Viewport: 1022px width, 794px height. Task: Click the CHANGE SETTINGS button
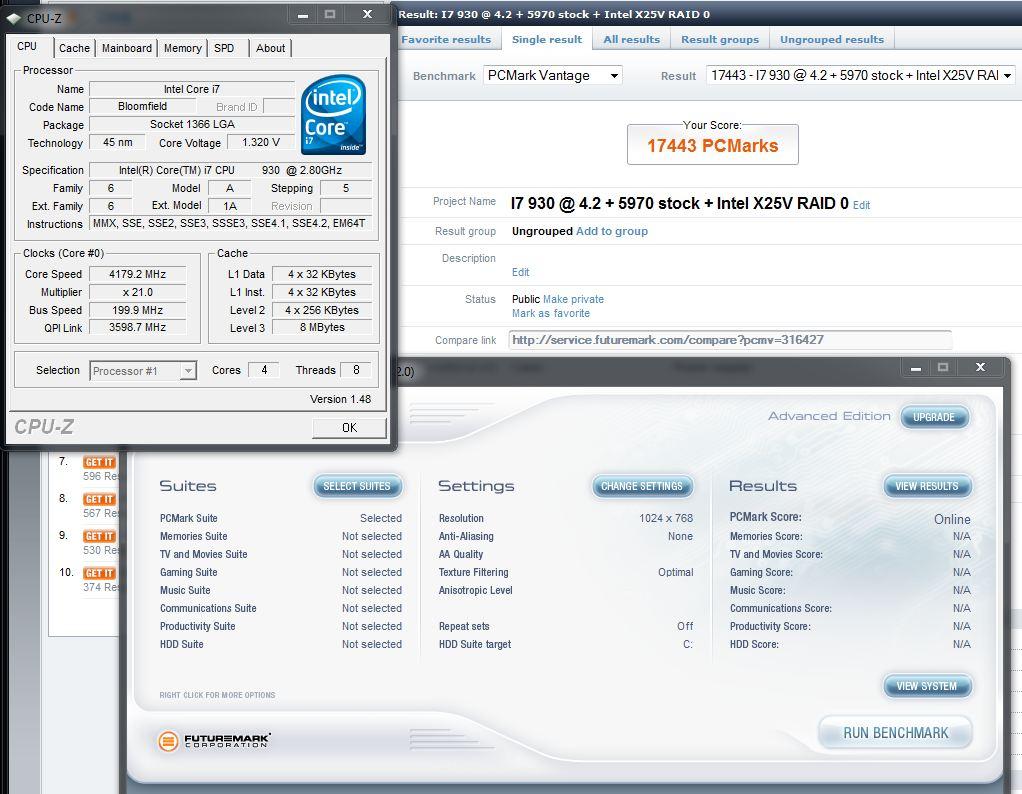(642, 486)
